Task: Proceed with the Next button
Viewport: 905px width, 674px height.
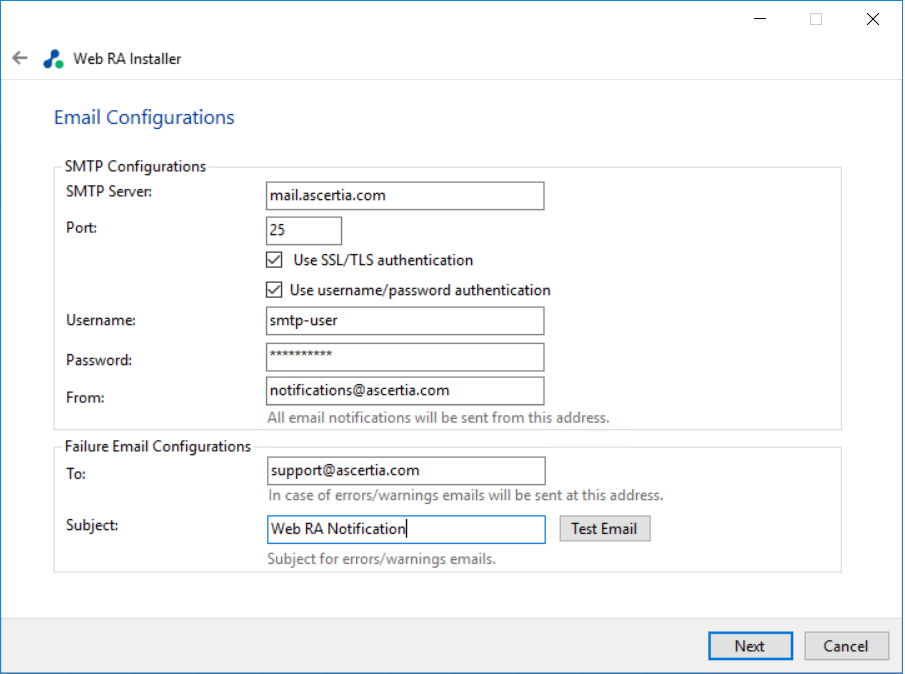Action: pyautogui.click(x=750, y=646)
